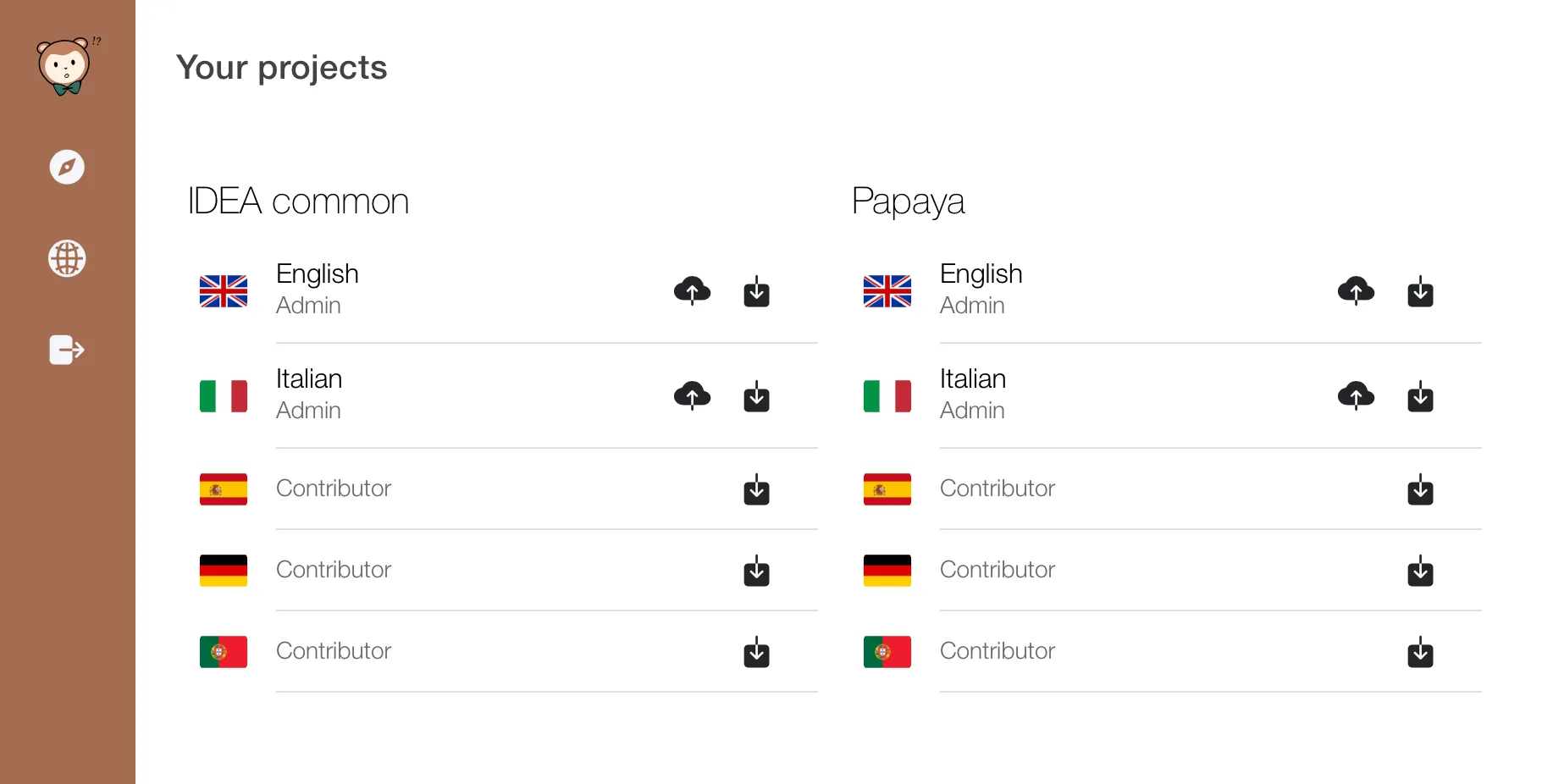Click the logout icon in sidebar
The width and height of the screenshot is (1553, 784).
point(67,350)
